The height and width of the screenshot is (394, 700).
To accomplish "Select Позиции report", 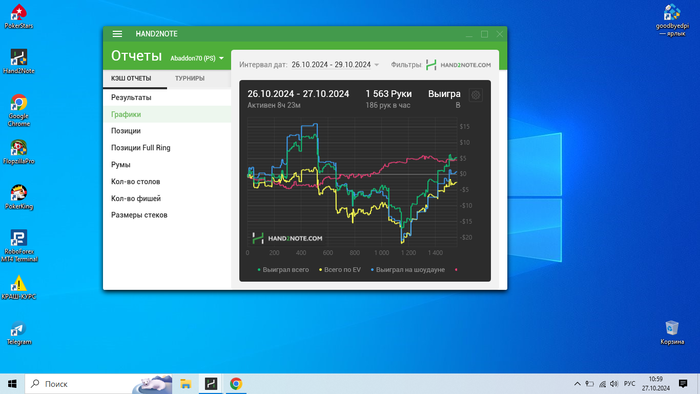I will click(167, 131).
